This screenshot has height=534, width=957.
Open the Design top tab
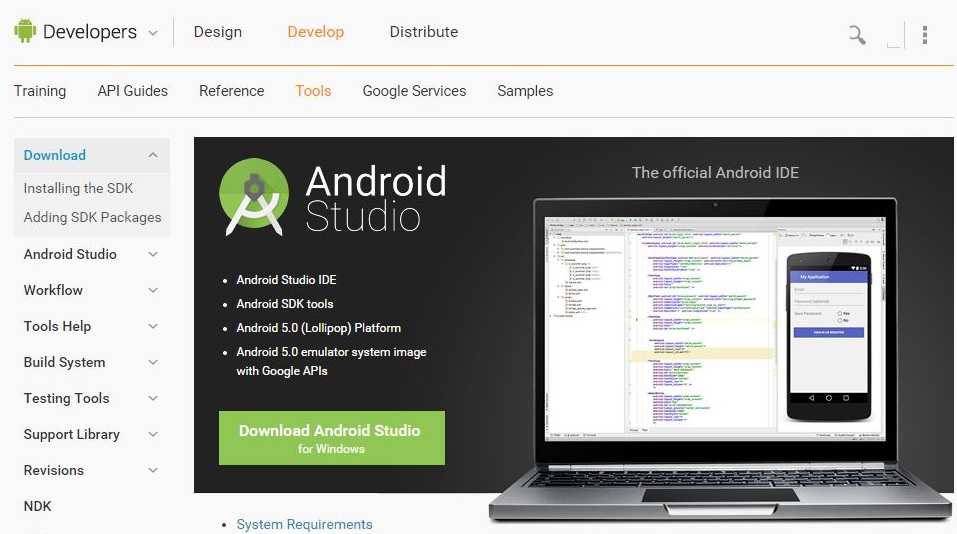(x=218, y=32)
